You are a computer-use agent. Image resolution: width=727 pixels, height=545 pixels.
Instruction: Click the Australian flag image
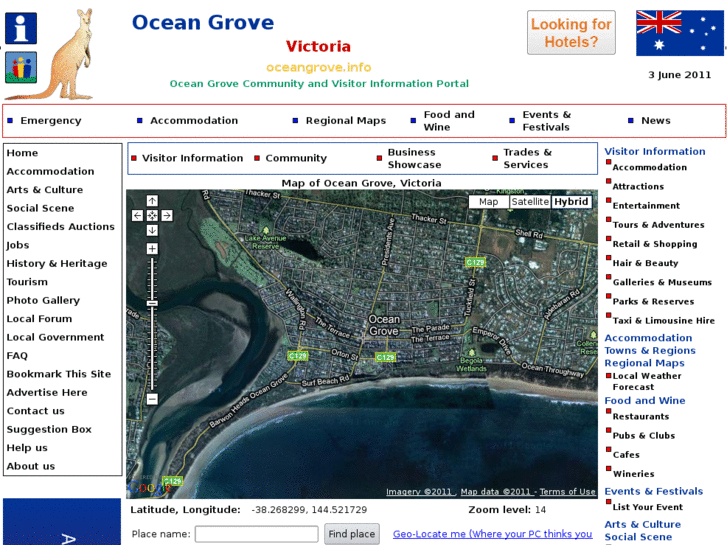coord(679,33)
